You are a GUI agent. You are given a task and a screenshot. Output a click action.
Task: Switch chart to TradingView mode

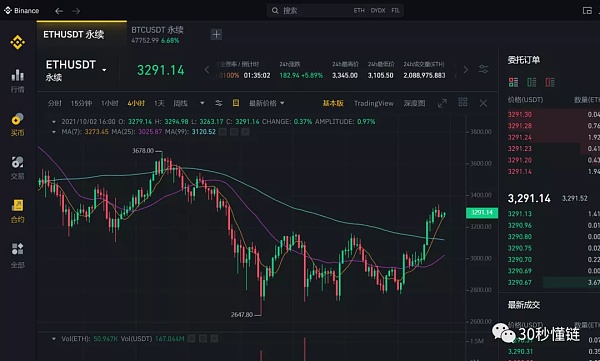click(373, 103)
